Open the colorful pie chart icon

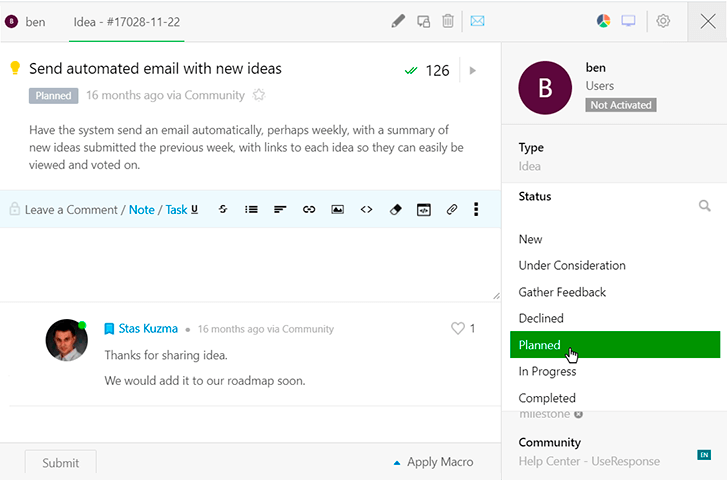[603, 21]
